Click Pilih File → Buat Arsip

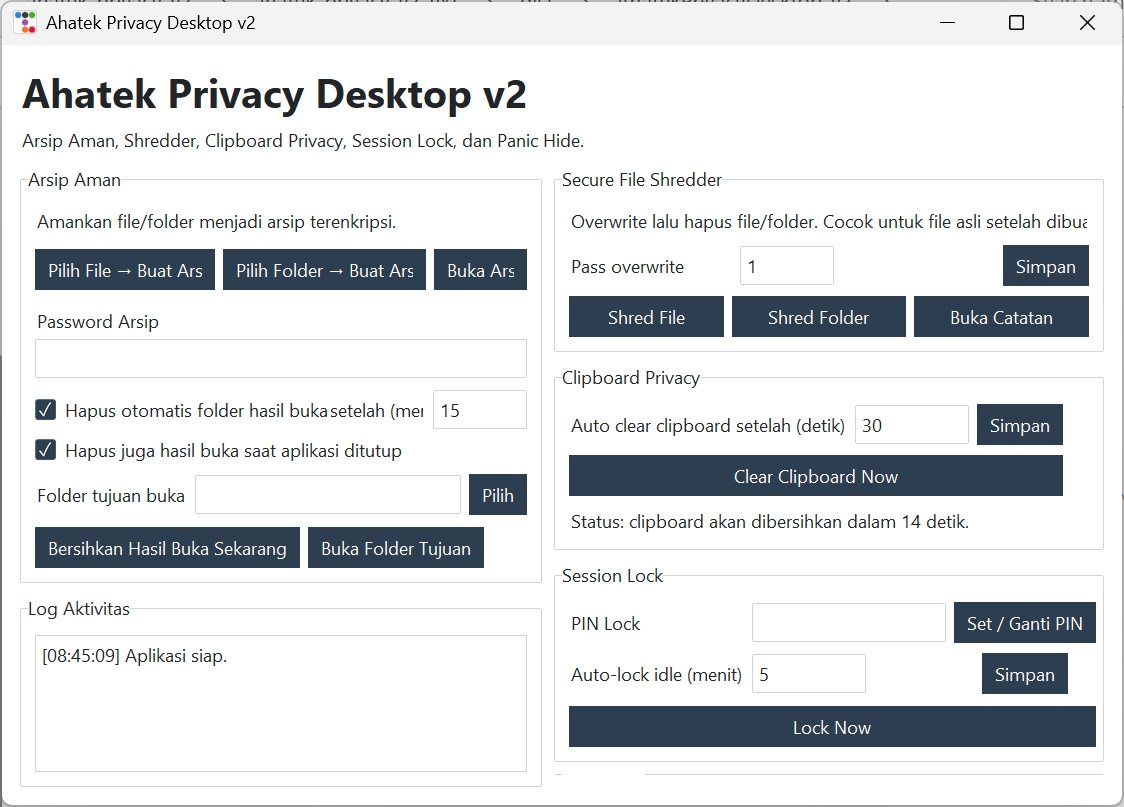tap(124, 269)
